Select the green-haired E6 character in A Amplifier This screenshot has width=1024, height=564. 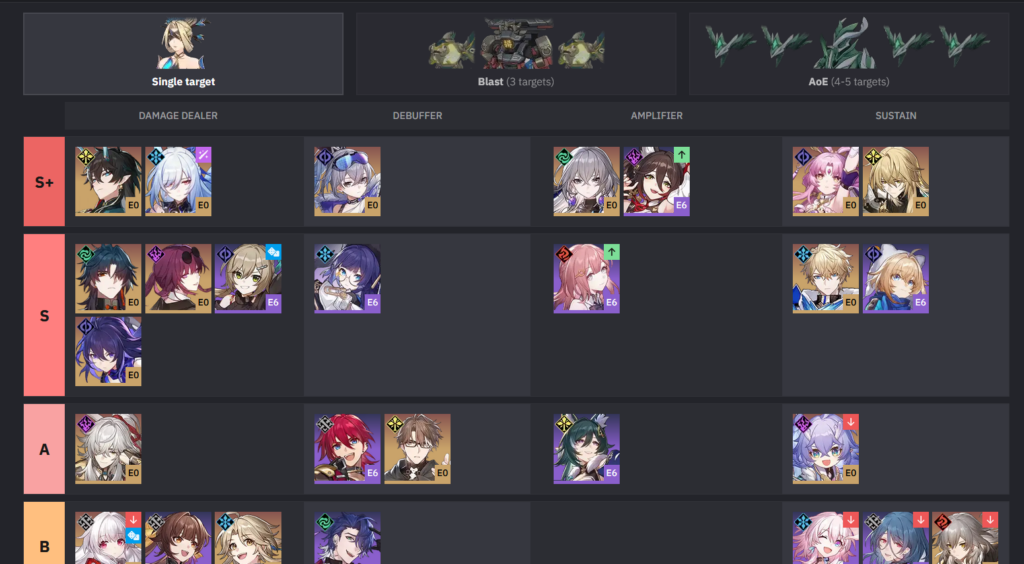tap(586, 448)
